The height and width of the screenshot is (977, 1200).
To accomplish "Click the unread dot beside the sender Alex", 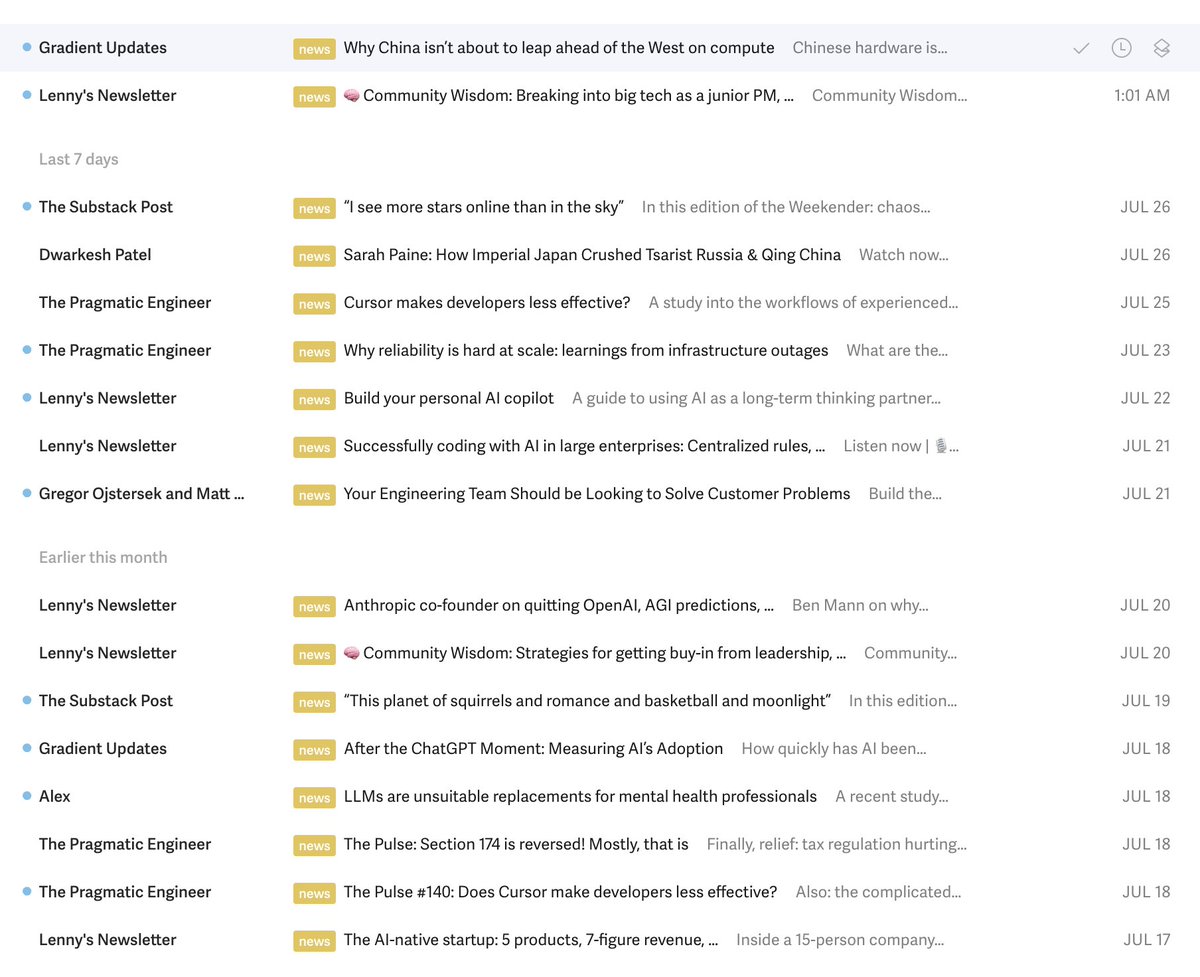I will click(x=27, y=796).
